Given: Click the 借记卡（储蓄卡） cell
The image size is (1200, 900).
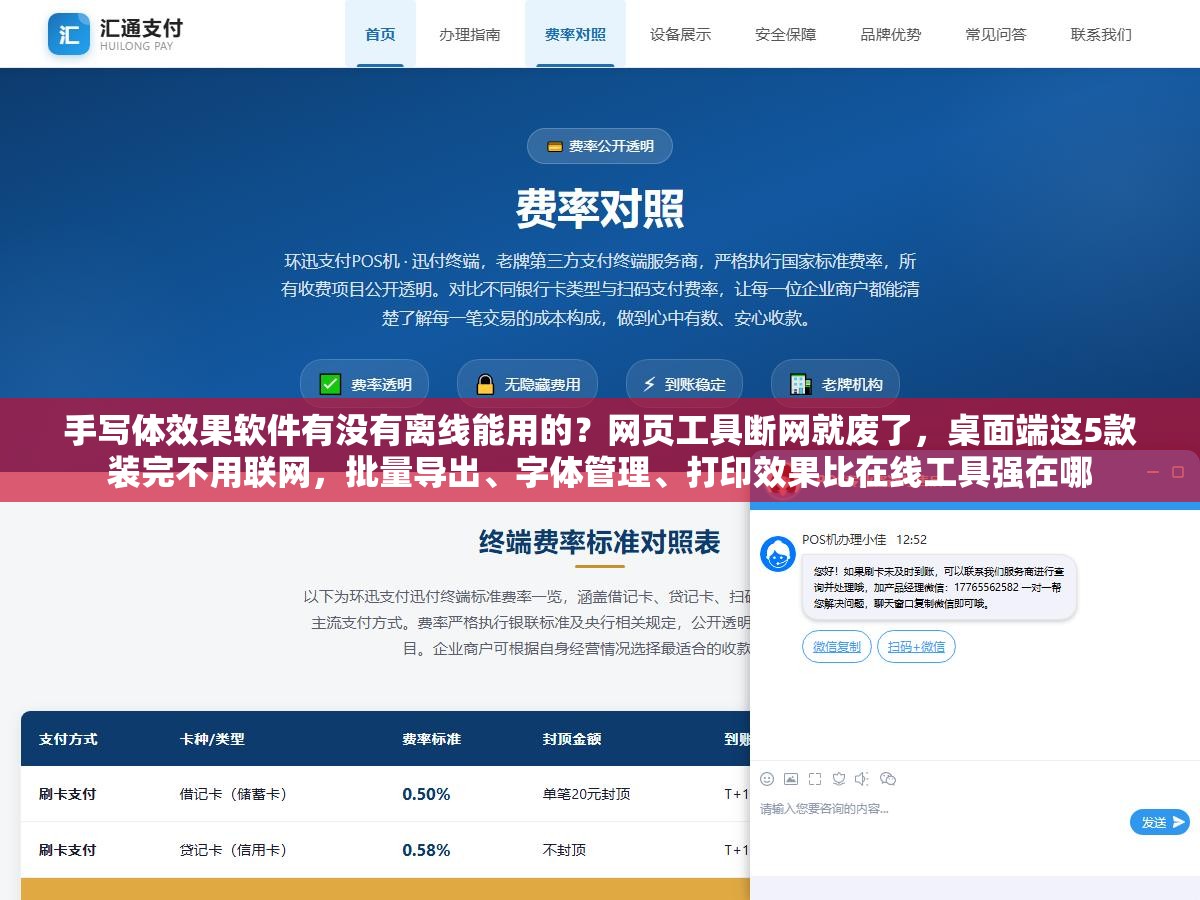Looking at the screenshot, I should tap(236, 794).
